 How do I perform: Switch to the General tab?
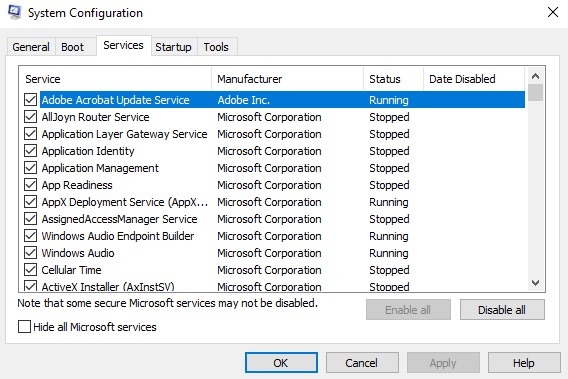(31, 47)
